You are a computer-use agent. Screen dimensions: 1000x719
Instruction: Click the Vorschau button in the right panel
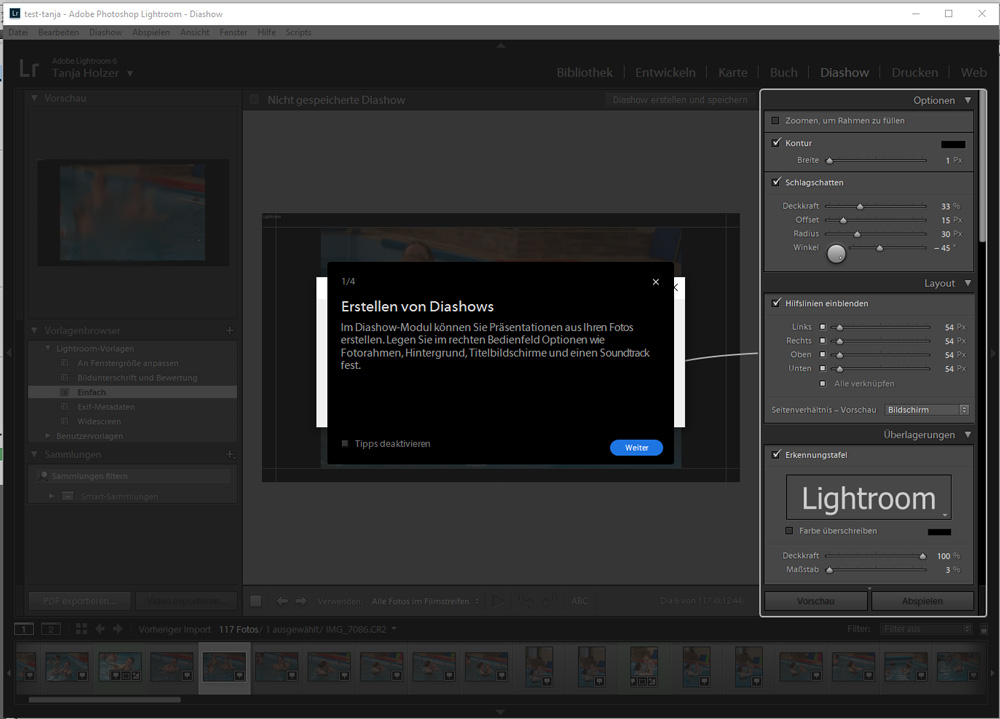pos(816,601)
